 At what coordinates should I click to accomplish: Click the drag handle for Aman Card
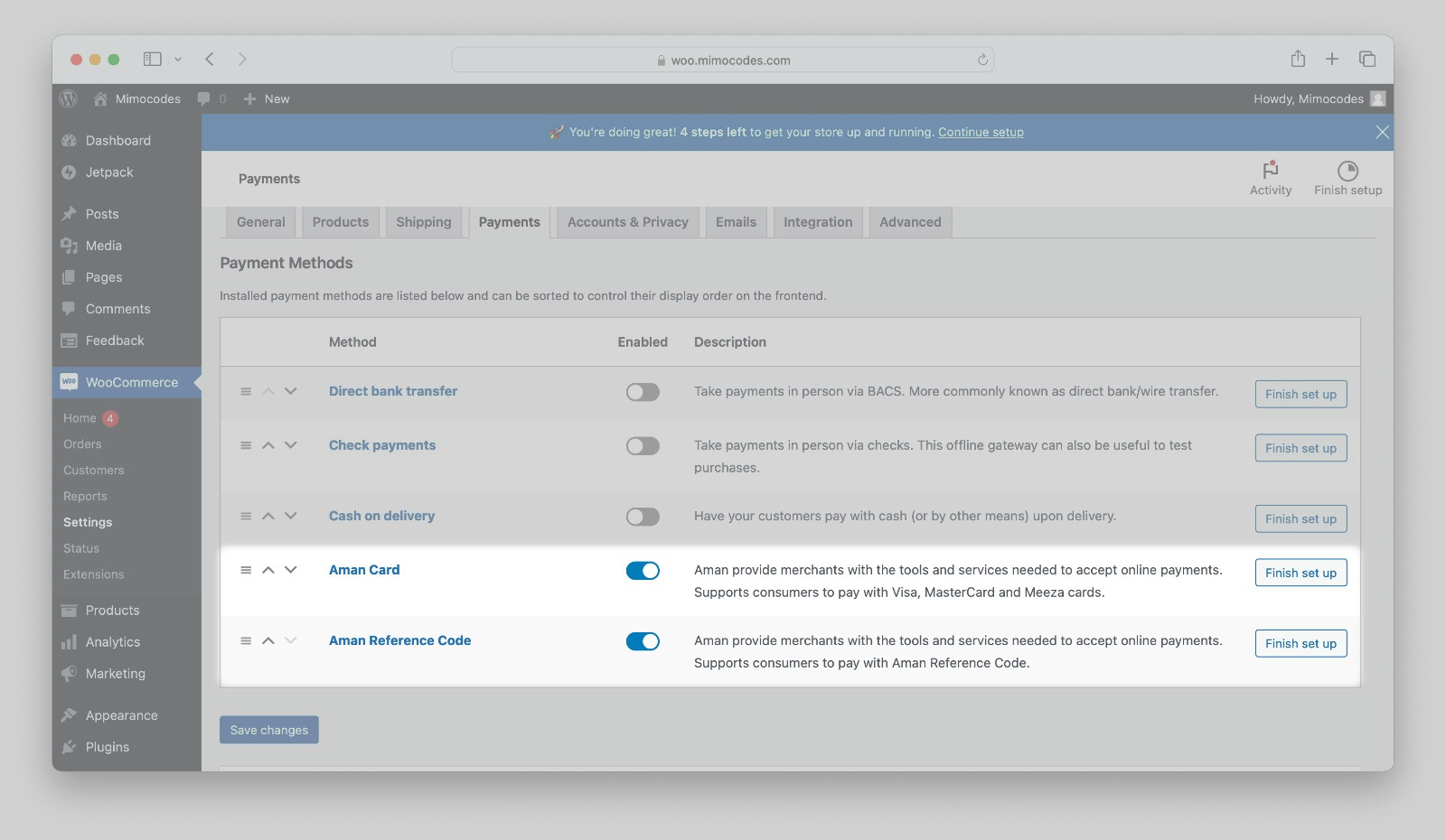coord(246,570)
